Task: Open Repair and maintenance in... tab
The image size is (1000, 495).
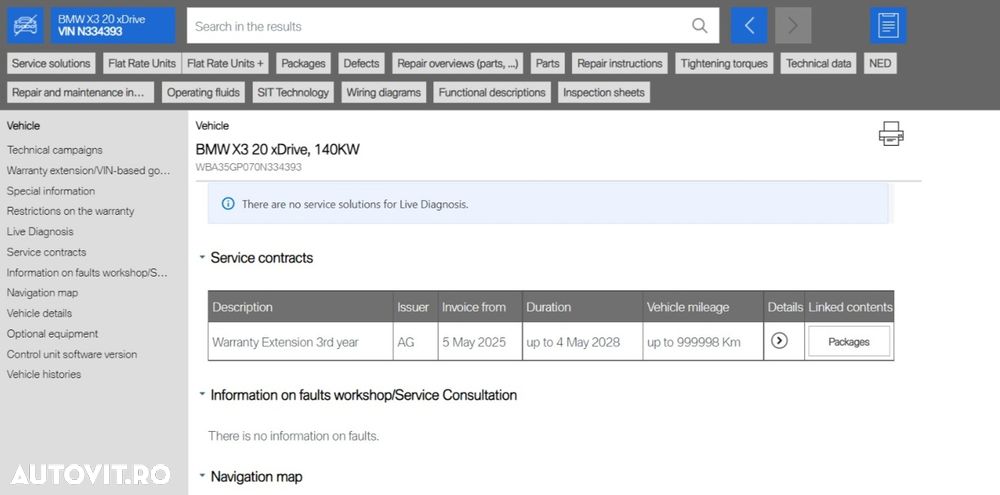Action: coord(80,92)
